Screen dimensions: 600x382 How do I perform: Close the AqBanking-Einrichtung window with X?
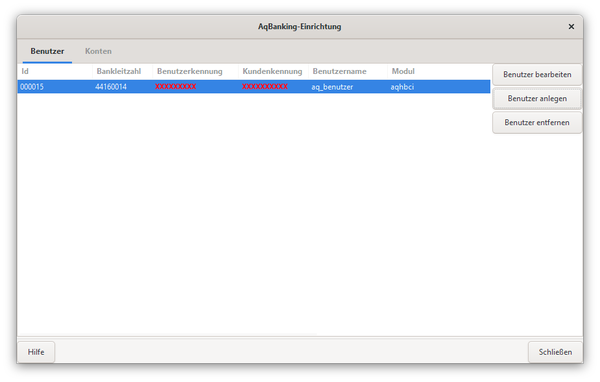[571, 26]
